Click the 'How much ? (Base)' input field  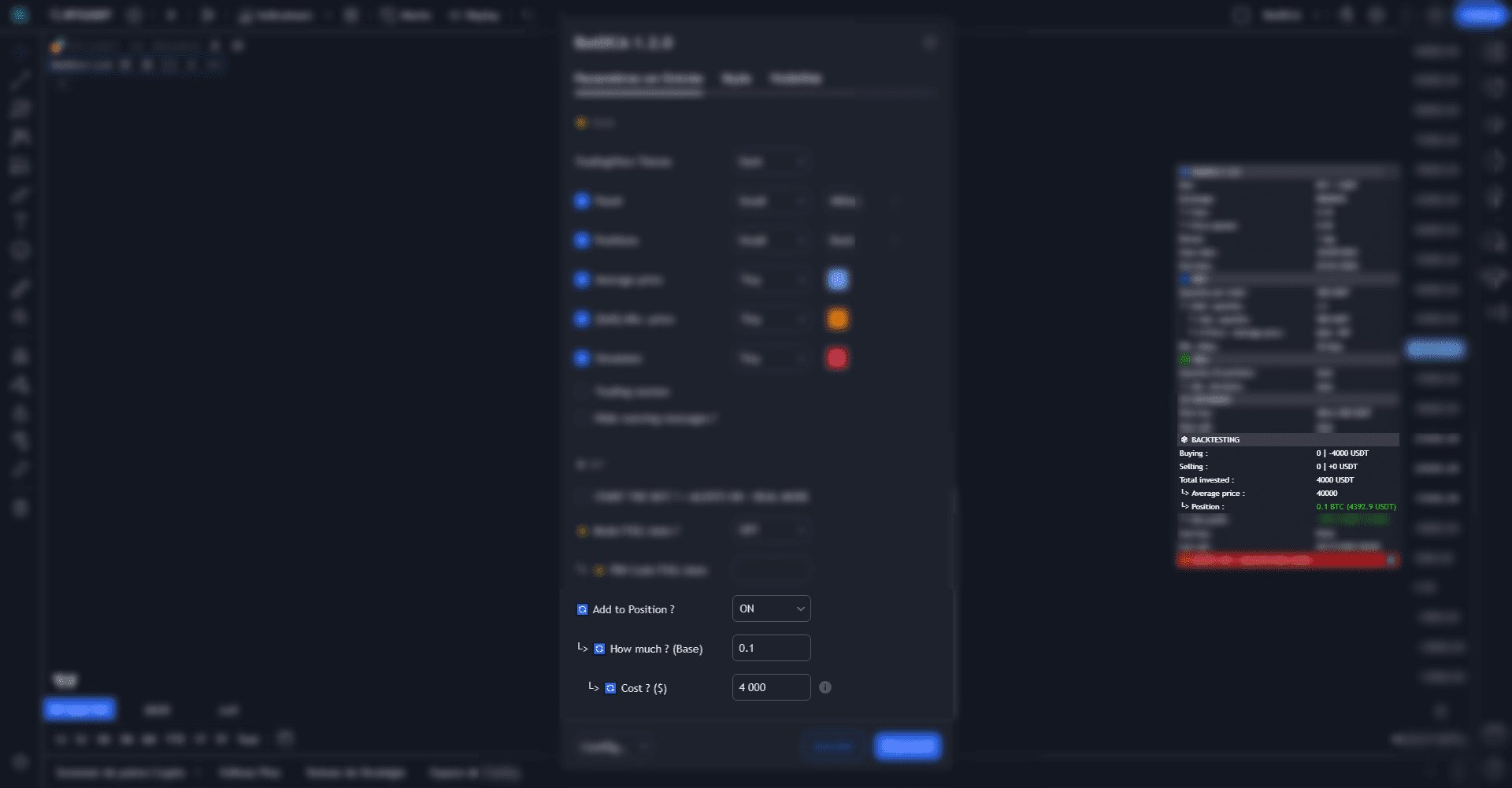pyautogui.click(x=771, y=648)
